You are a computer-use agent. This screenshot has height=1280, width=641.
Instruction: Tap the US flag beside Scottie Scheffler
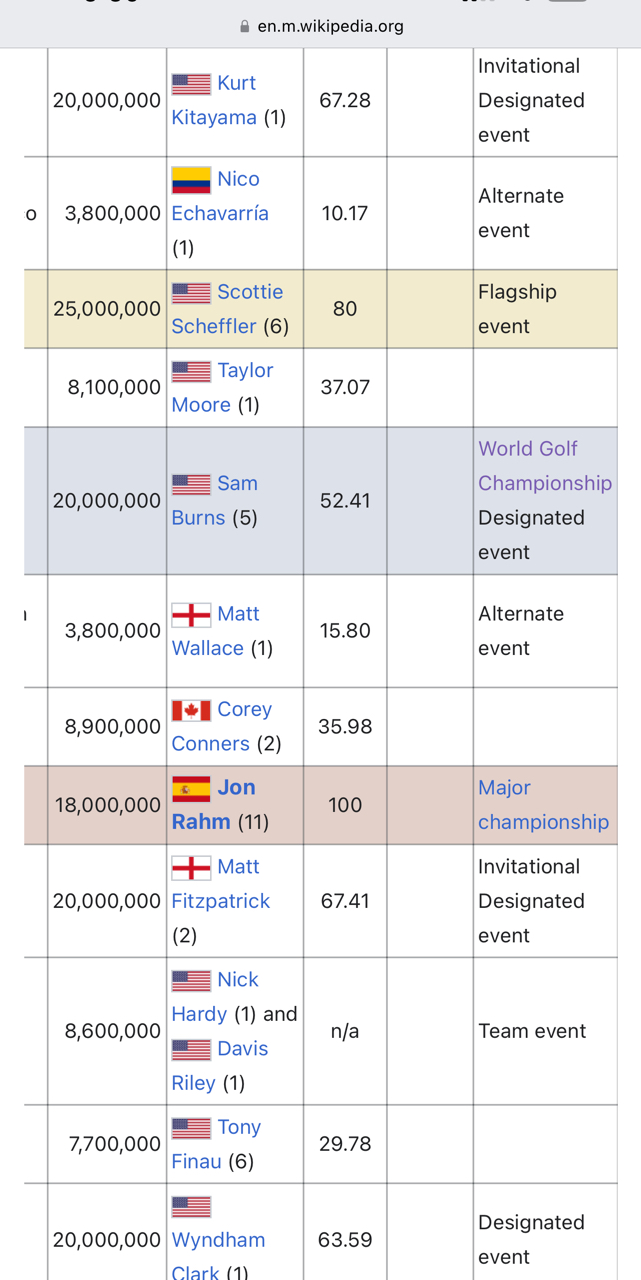(191, 293)
